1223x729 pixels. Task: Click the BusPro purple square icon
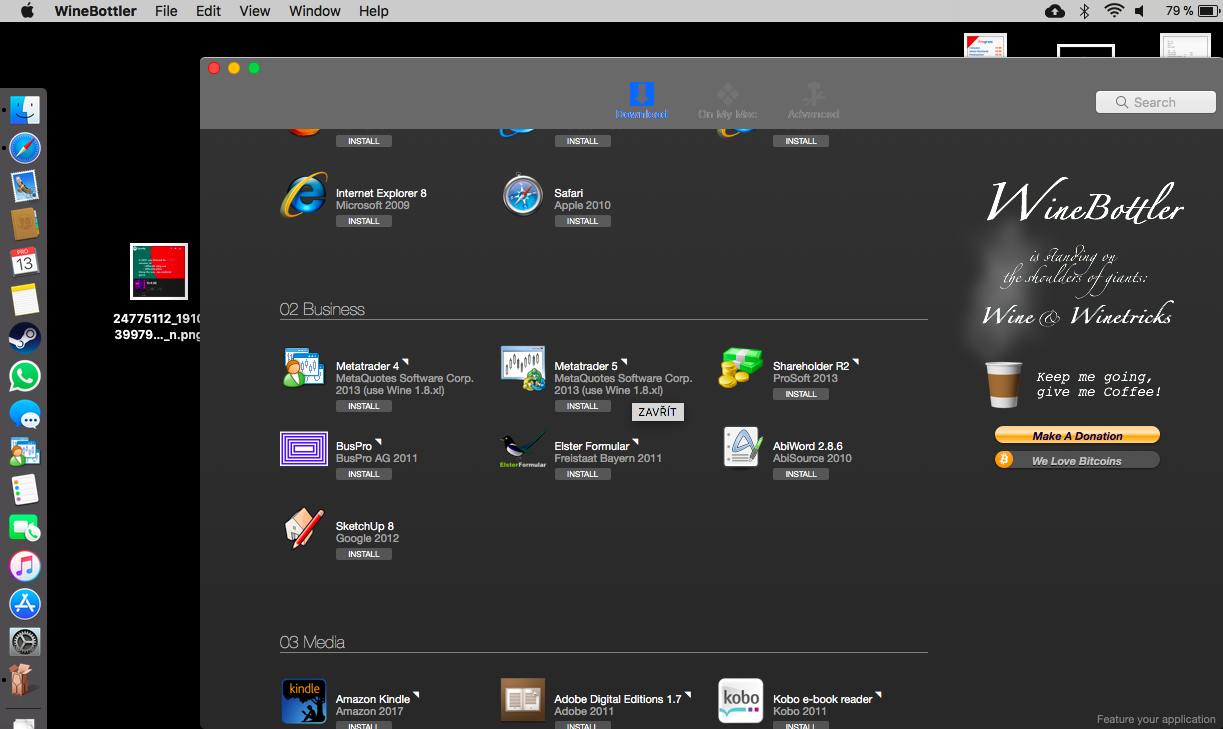(x=304, y=448)
